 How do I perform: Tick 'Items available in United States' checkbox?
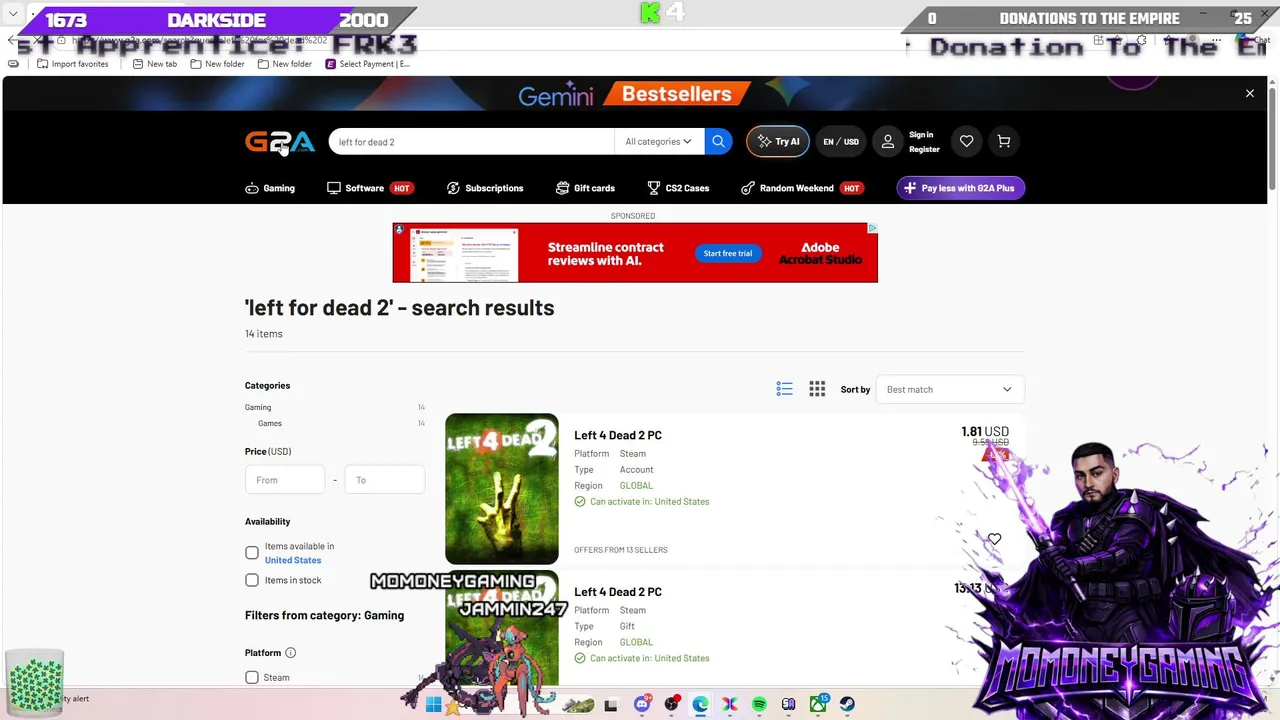(252, 553)
